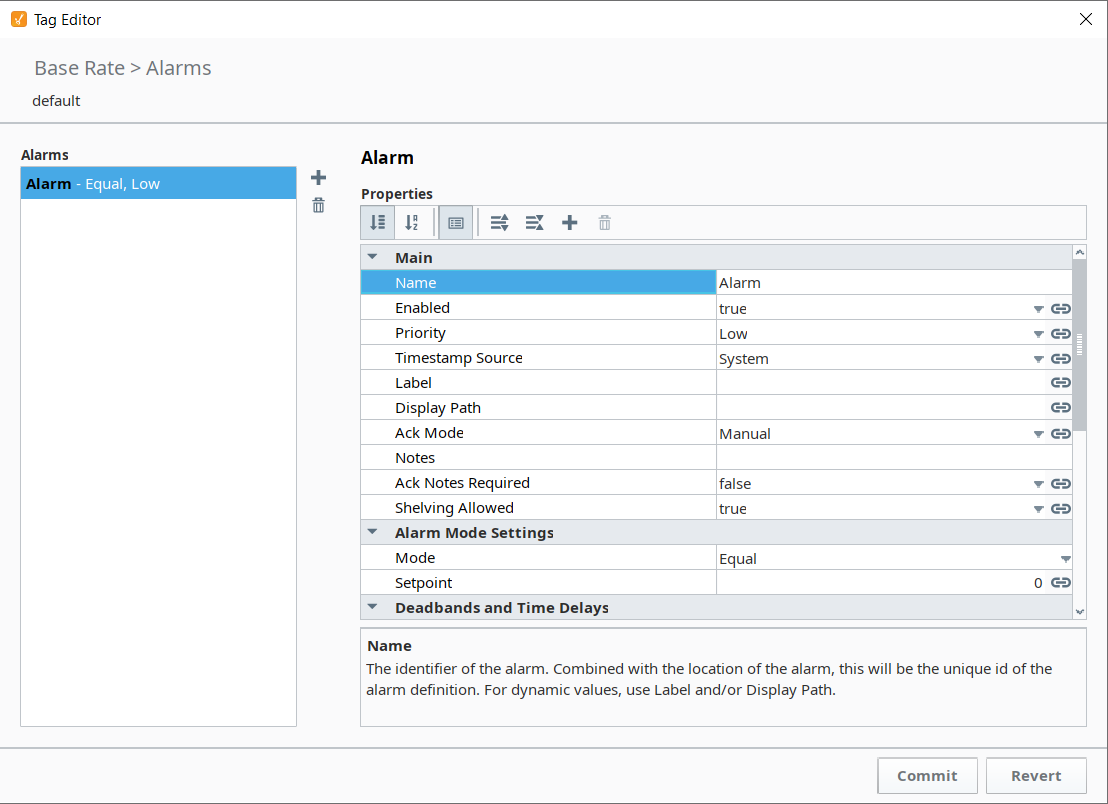Image resolution: width=1108 pixels, height=804 pixels.
Task: Select the Alarm - Equal, Low list entry
Action: (x=158, y=183)
